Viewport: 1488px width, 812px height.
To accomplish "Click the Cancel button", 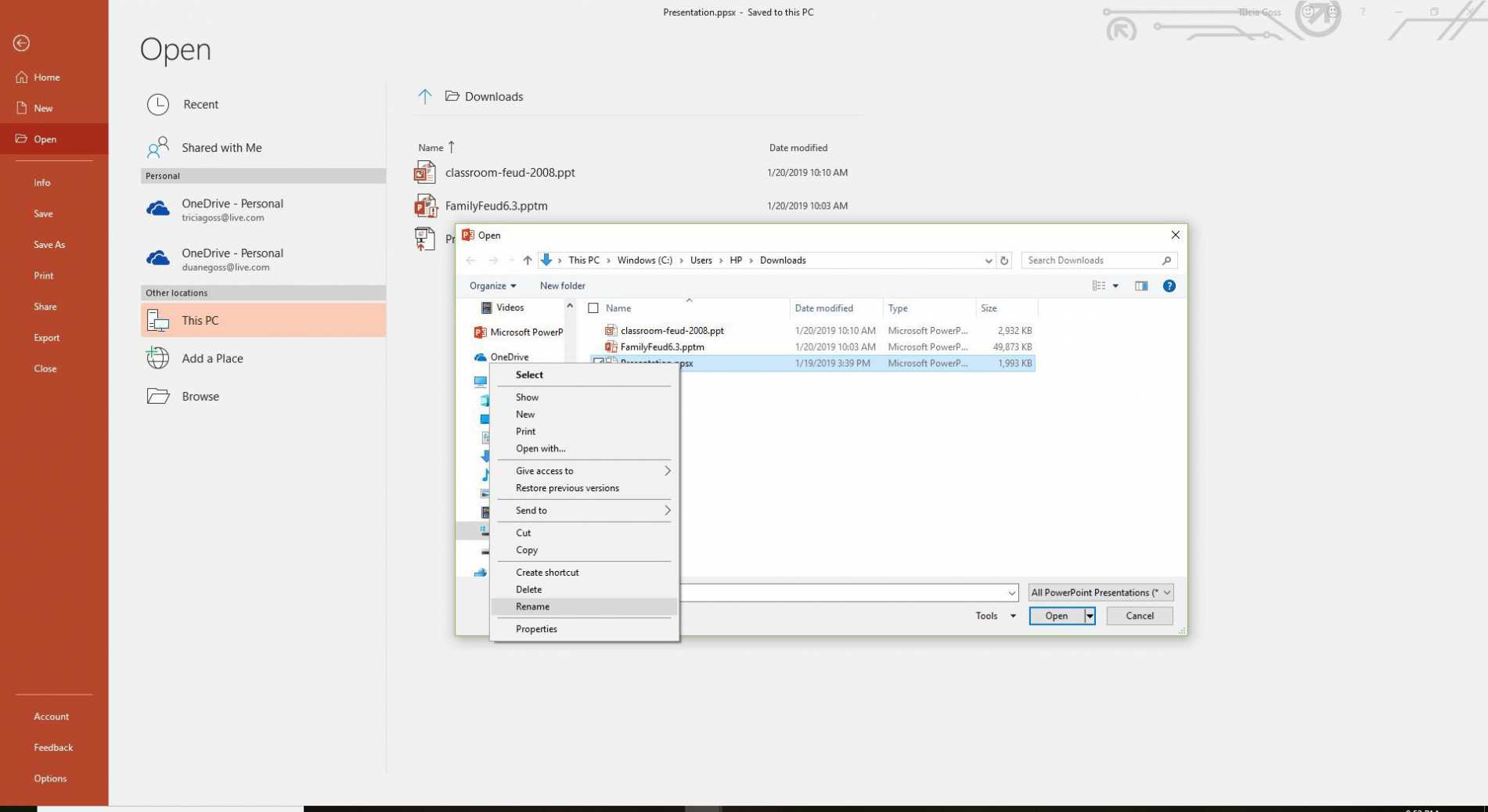I will point(1139,616).
